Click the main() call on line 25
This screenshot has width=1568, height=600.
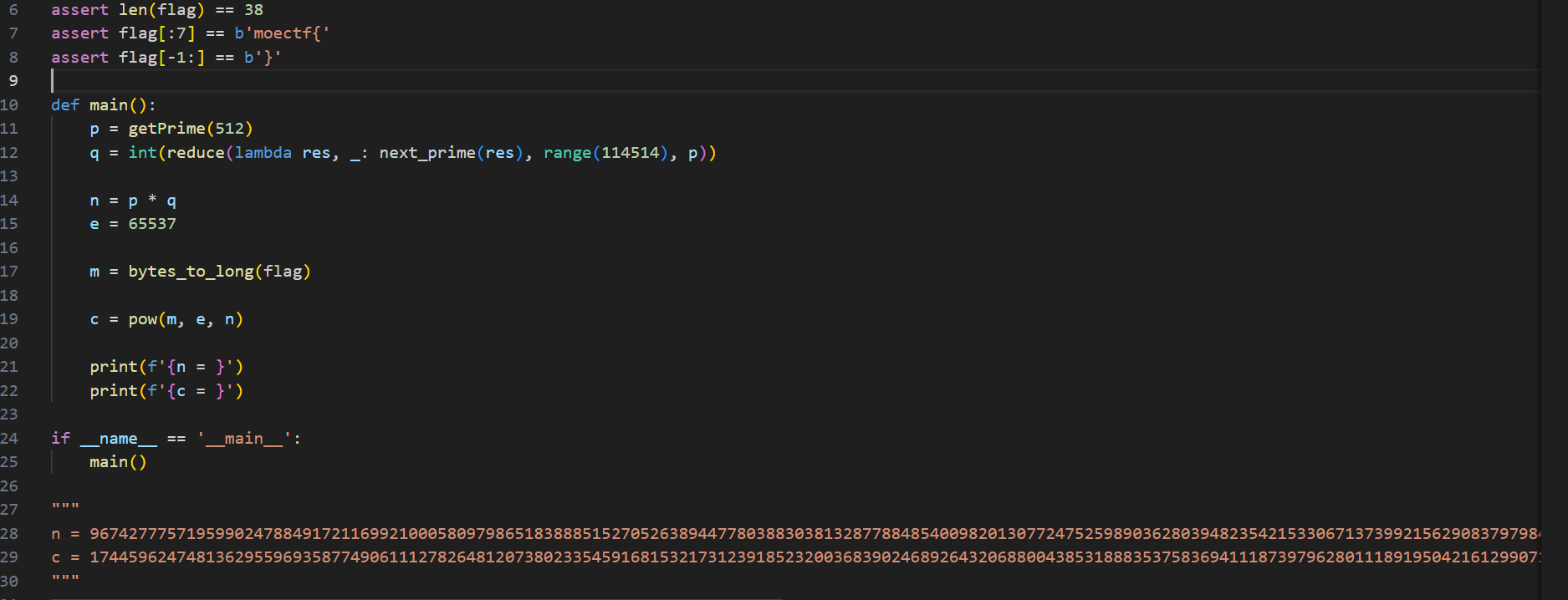[118, 462]
